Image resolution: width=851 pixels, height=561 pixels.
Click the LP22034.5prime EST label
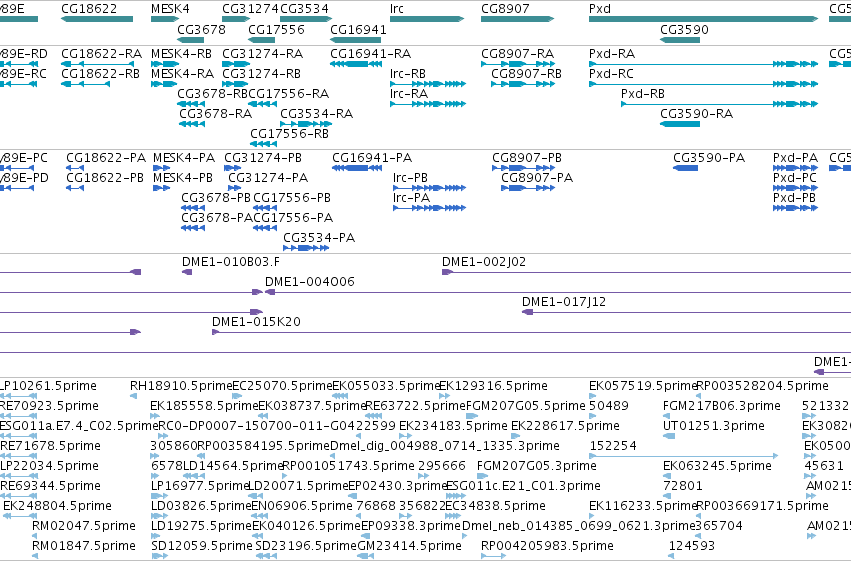pos(49,466)
